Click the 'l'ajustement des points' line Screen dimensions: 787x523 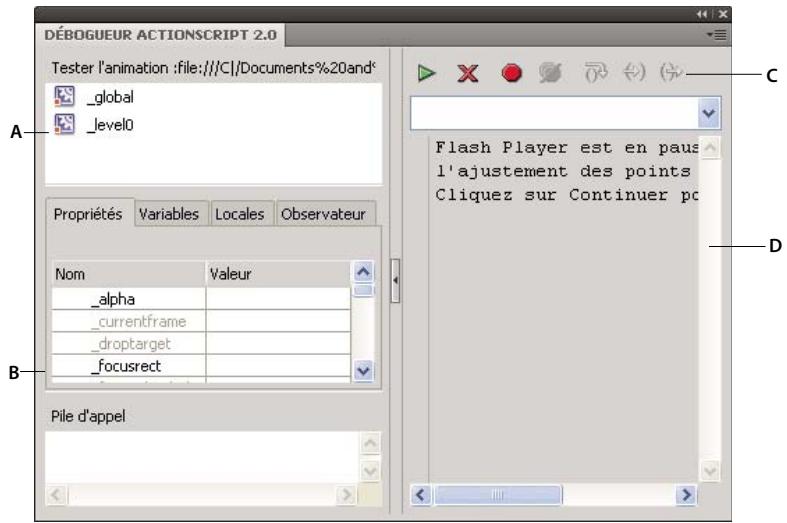[563, 171]
